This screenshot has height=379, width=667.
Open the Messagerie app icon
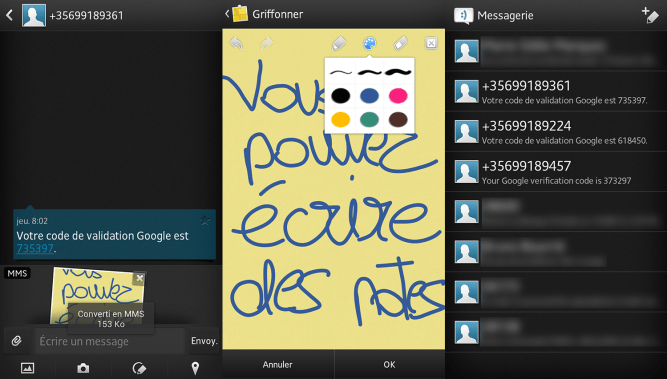click(463, 15)
